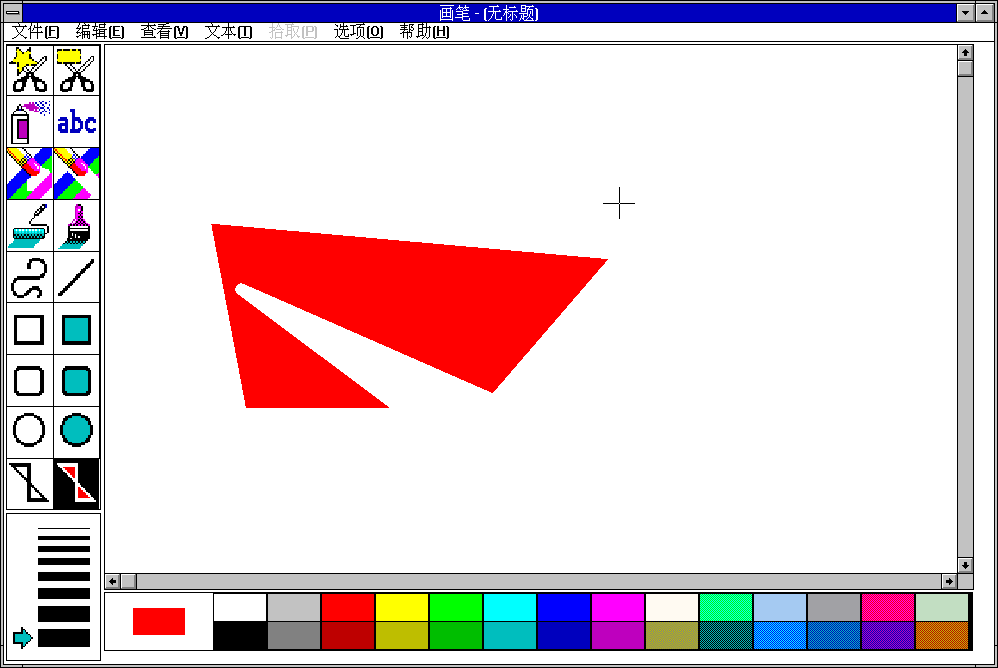Viewport: 998px width, 668px height.
Task: Pick the Paint Roller fill tool
Action: [x=30, y=225]
